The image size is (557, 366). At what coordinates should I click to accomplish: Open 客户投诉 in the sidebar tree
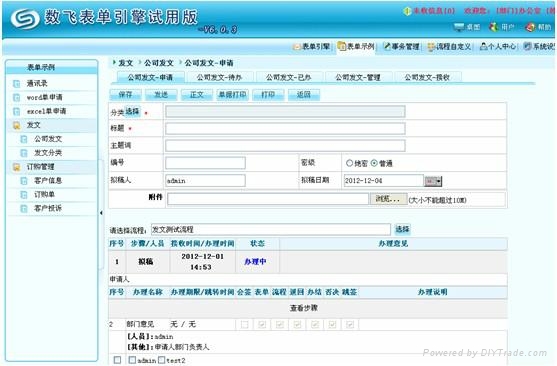pyautogui.click(x=48, y=208)
